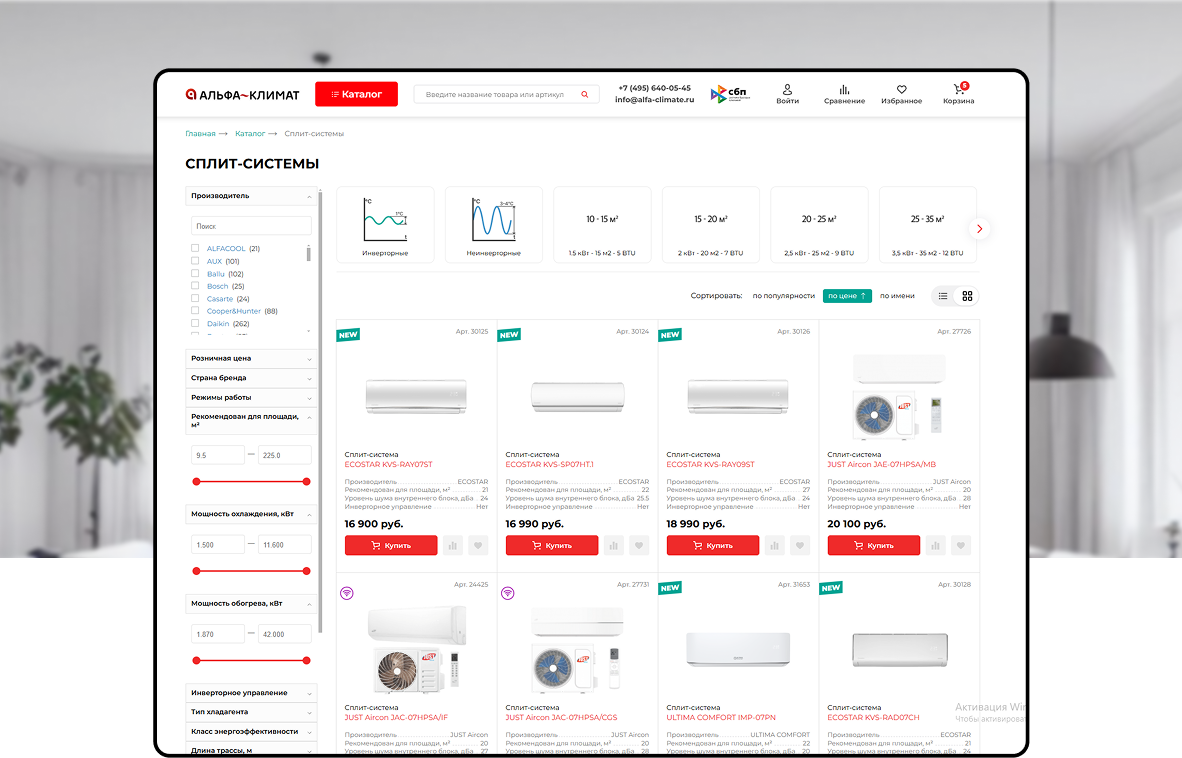Click Wi-Fi badge on JAC-07HPSA/CGS card
The width and height of the screenshot is (1182, 758).
tap(508, 593)
